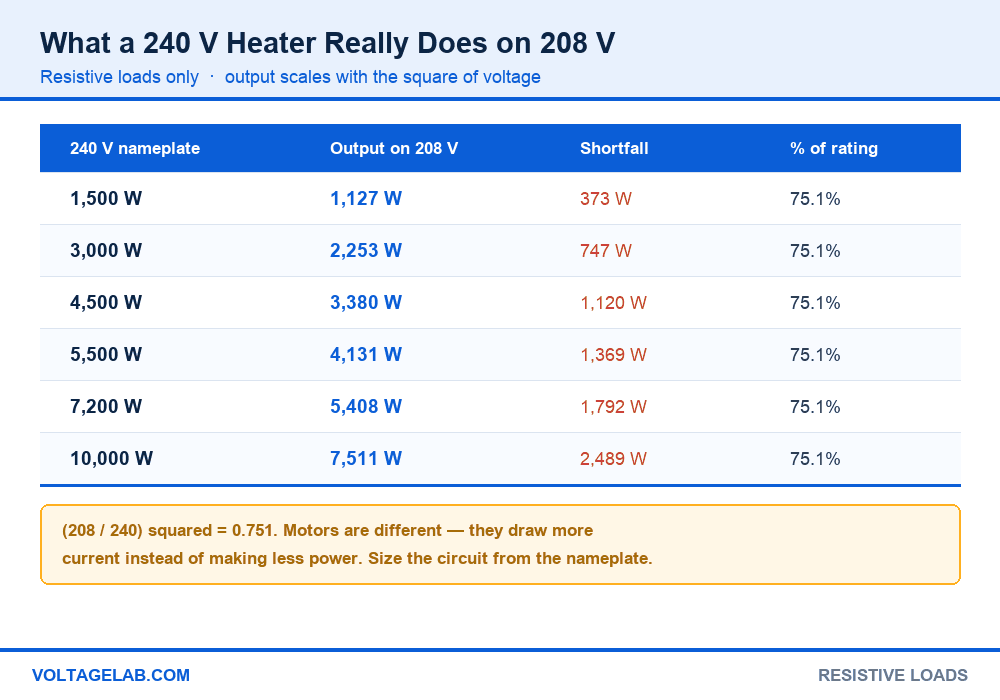Image resolution: width=1000 pixels, height=700 pixels.
Task: Select the '1,369 W' shortfall cell
Action: [613, 355]
